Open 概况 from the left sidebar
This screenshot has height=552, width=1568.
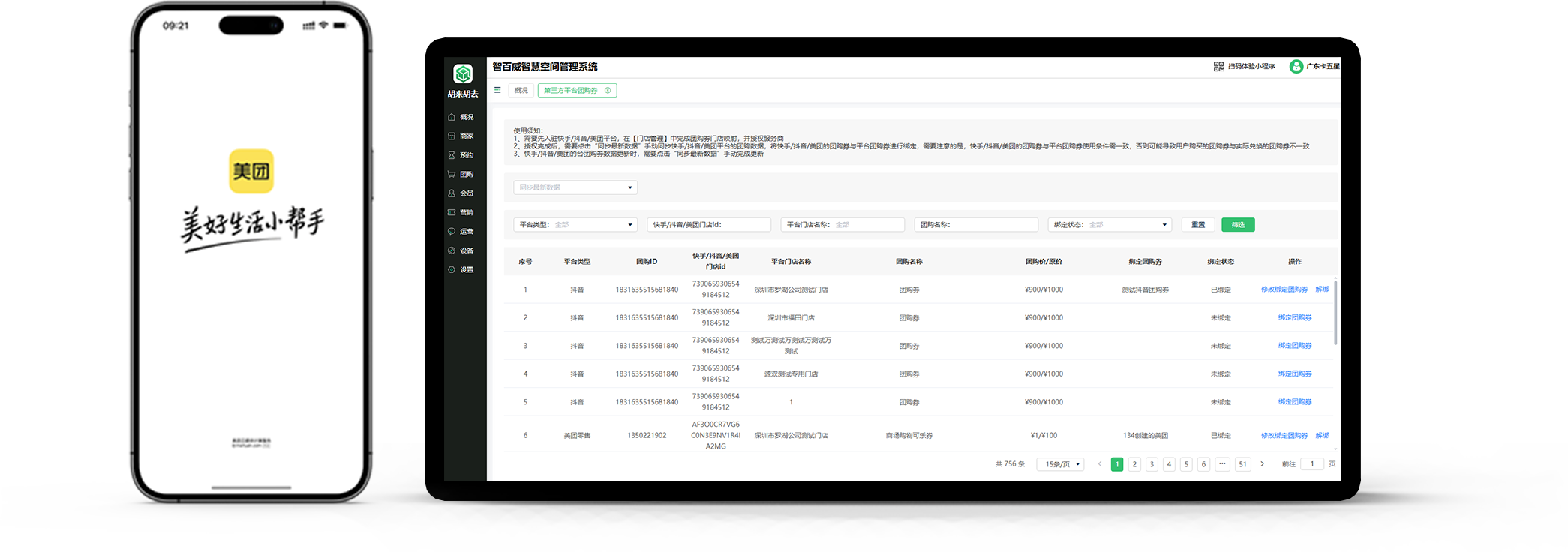click(x=461, y=117)
